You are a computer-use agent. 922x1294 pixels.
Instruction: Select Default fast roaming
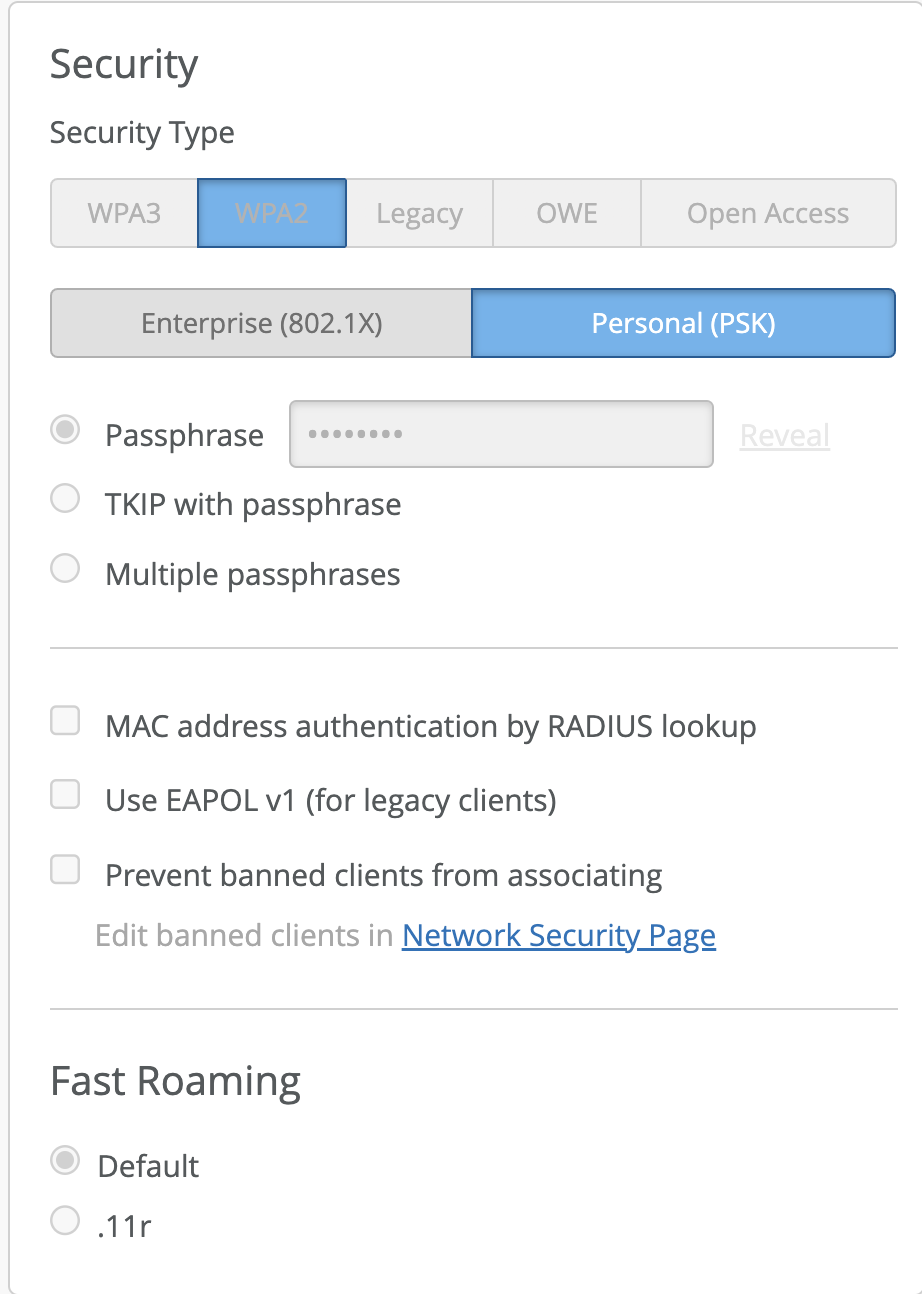click(x=64, y=1160)
